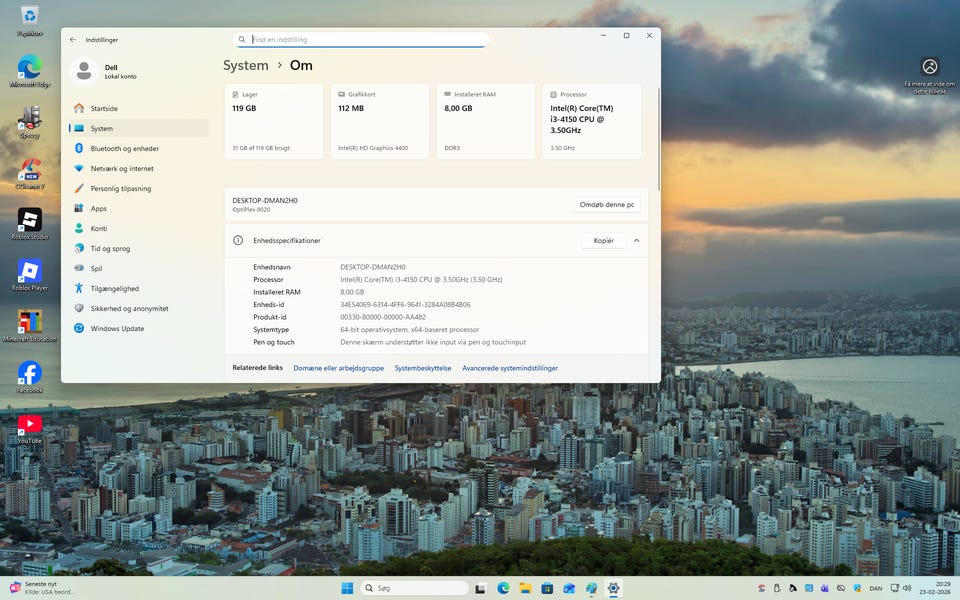The image size is (960, 600).
Task: Go to Windows Update in sidebar
Action: (x=117, y=329)
